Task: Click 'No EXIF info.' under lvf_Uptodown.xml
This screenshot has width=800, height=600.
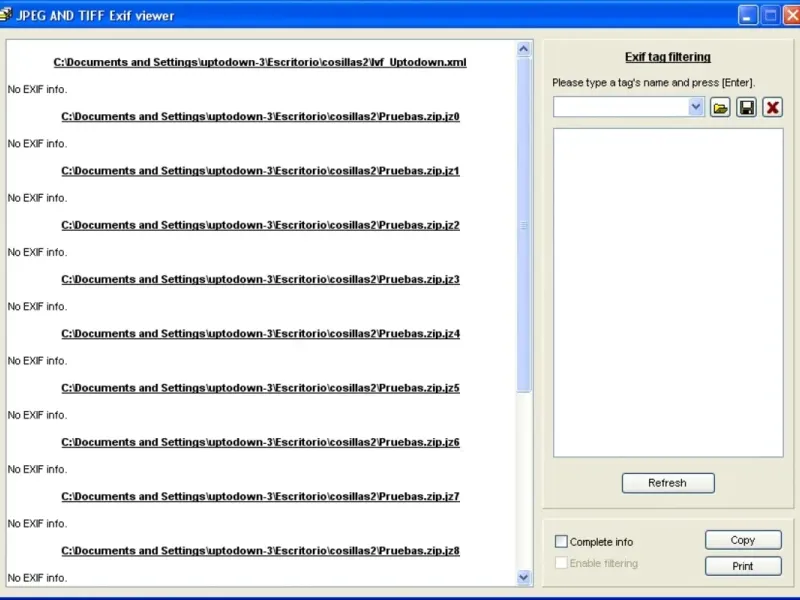Action: [x=37, y=89]
